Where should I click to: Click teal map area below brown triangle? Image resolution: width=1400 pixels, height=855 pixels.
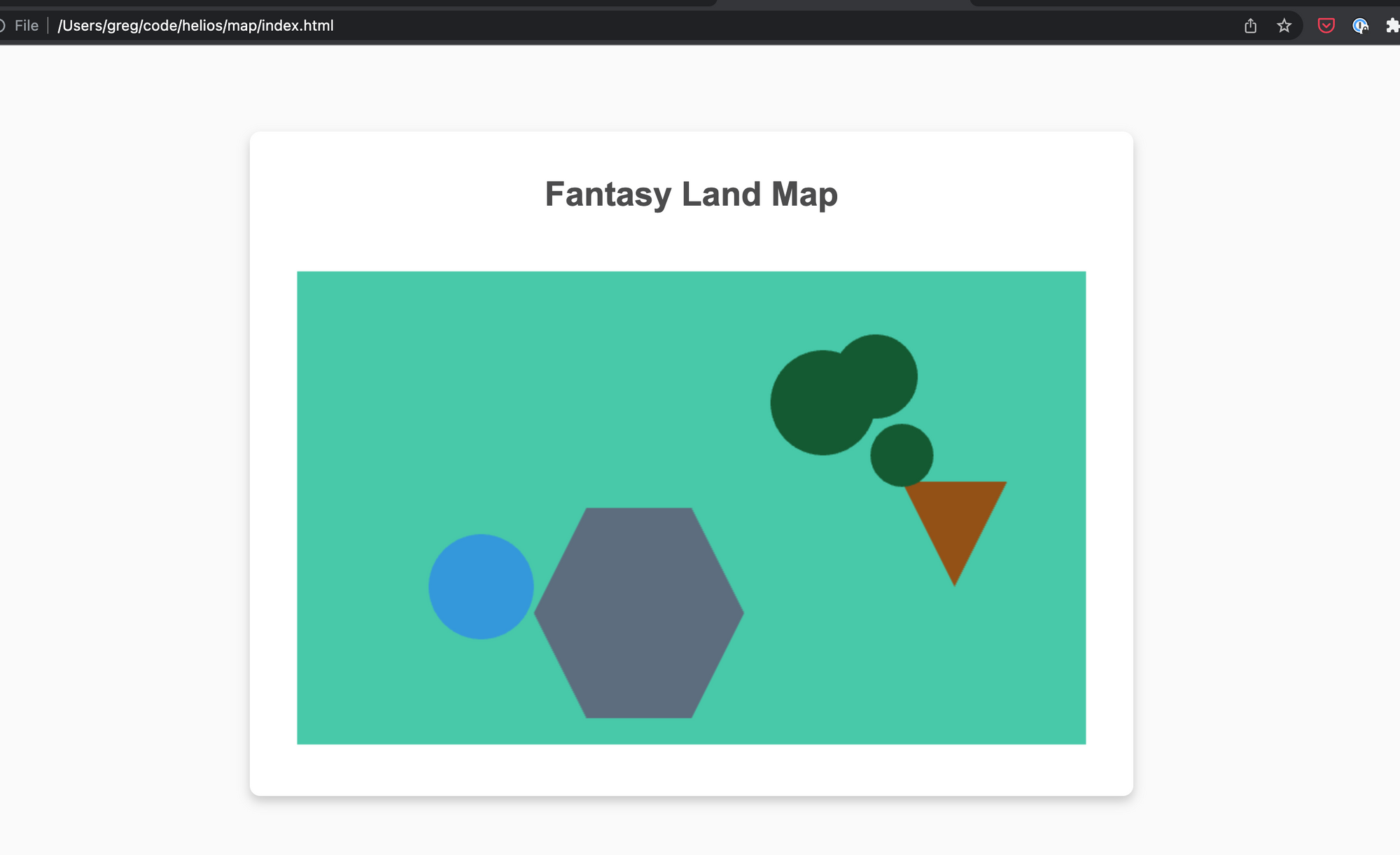[x=955, y=665]
